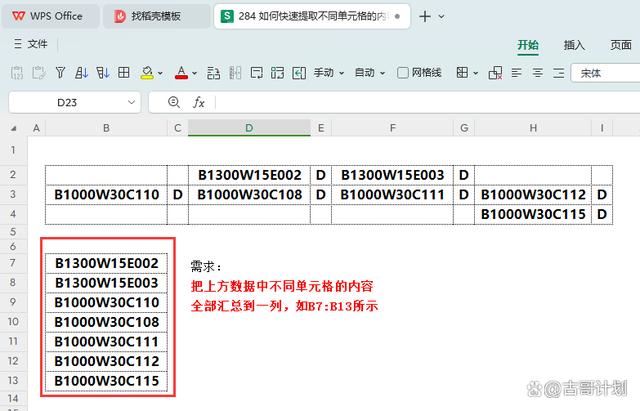Select cell D2 containing B1300W15E002
640x411 pixels.
(249, 175)
